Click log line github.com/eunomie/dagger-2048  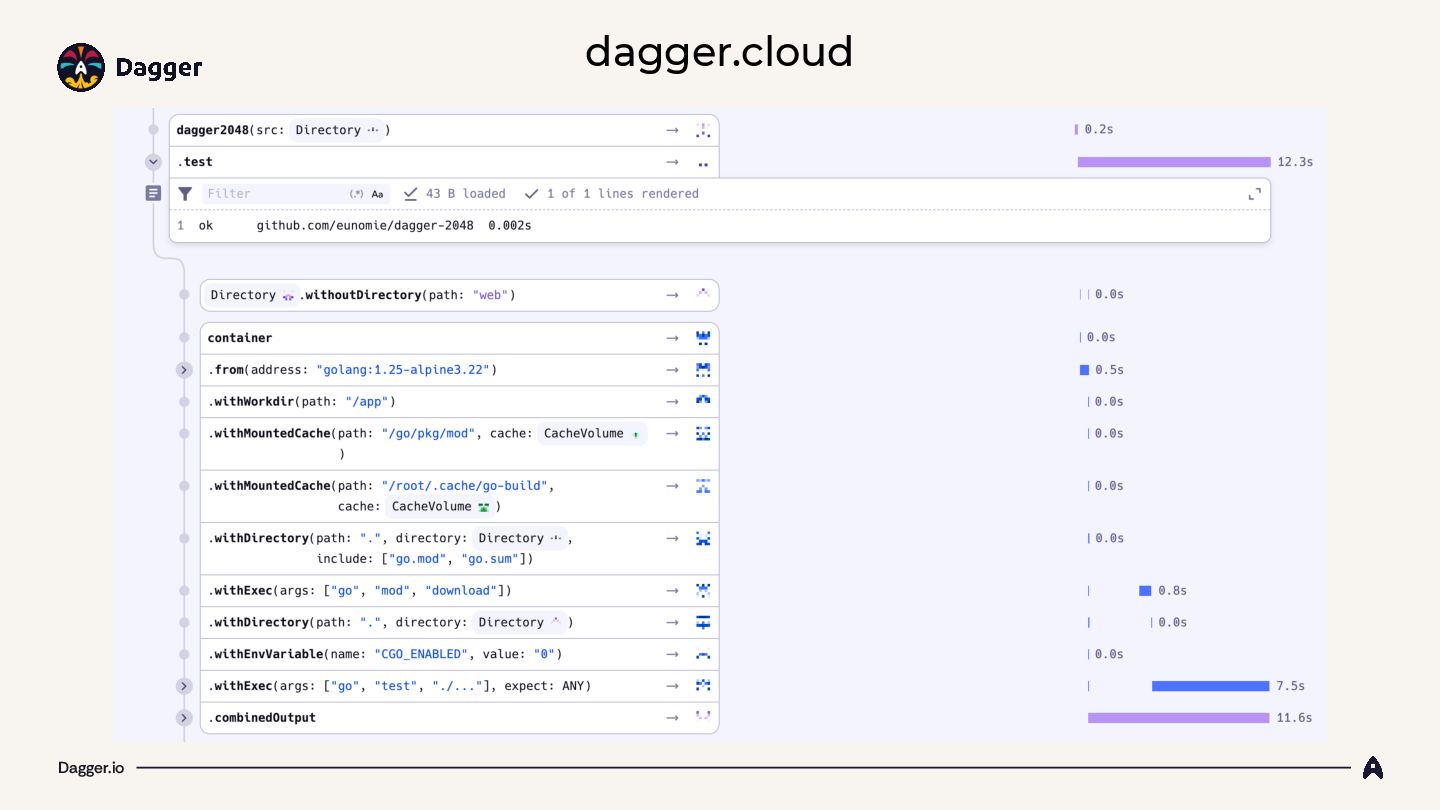coord(365,226)
